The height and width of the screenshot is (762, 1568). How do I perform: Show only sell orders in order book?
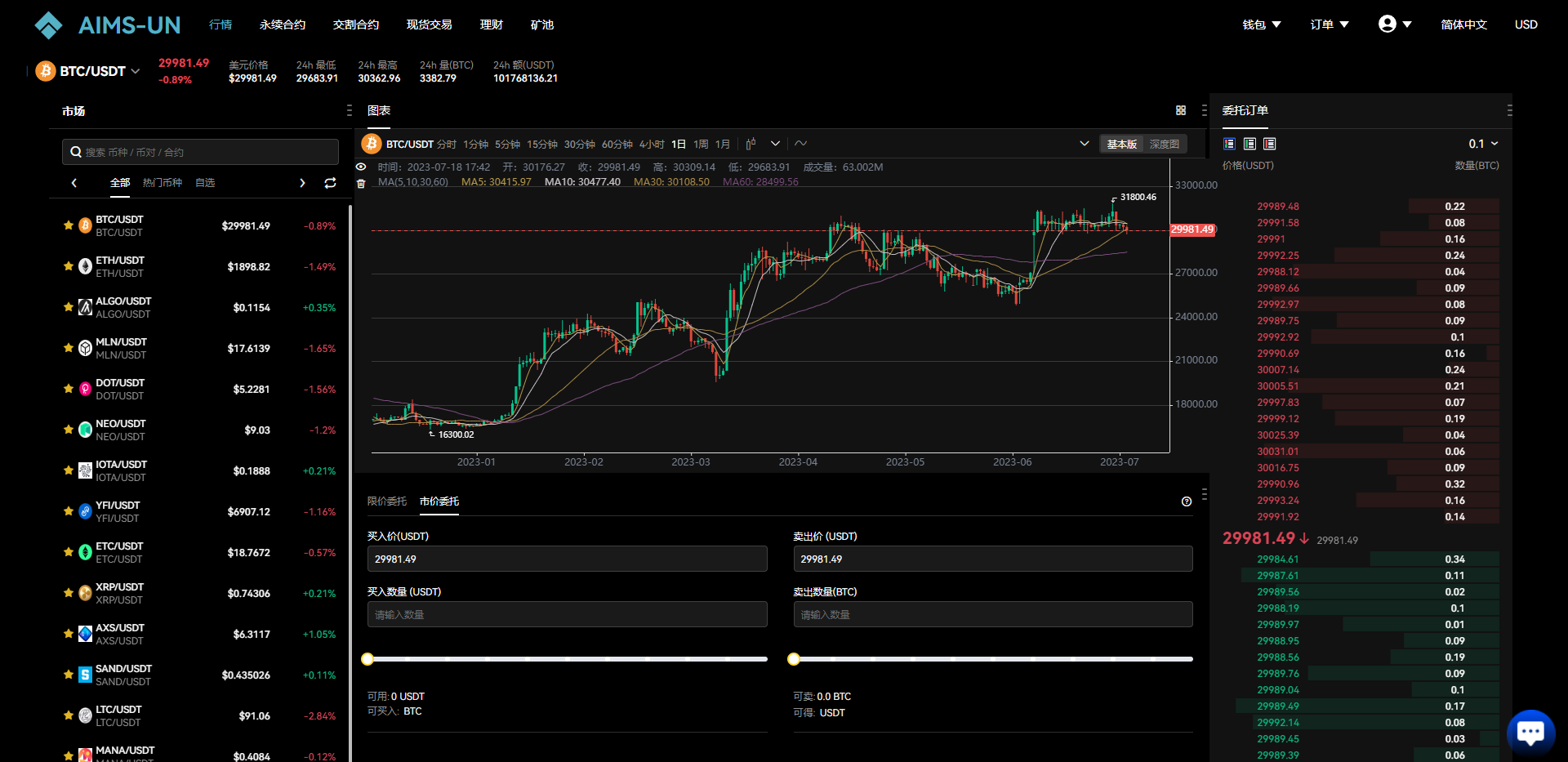pyautogui.click(x=1269, y=144)
